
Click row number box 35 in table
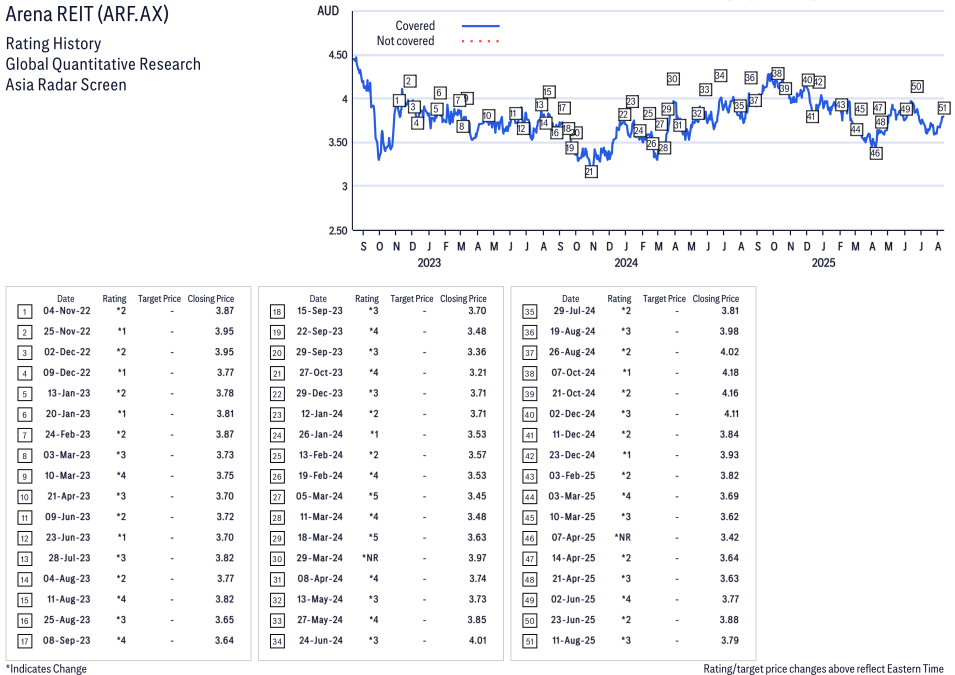point(529,312)
